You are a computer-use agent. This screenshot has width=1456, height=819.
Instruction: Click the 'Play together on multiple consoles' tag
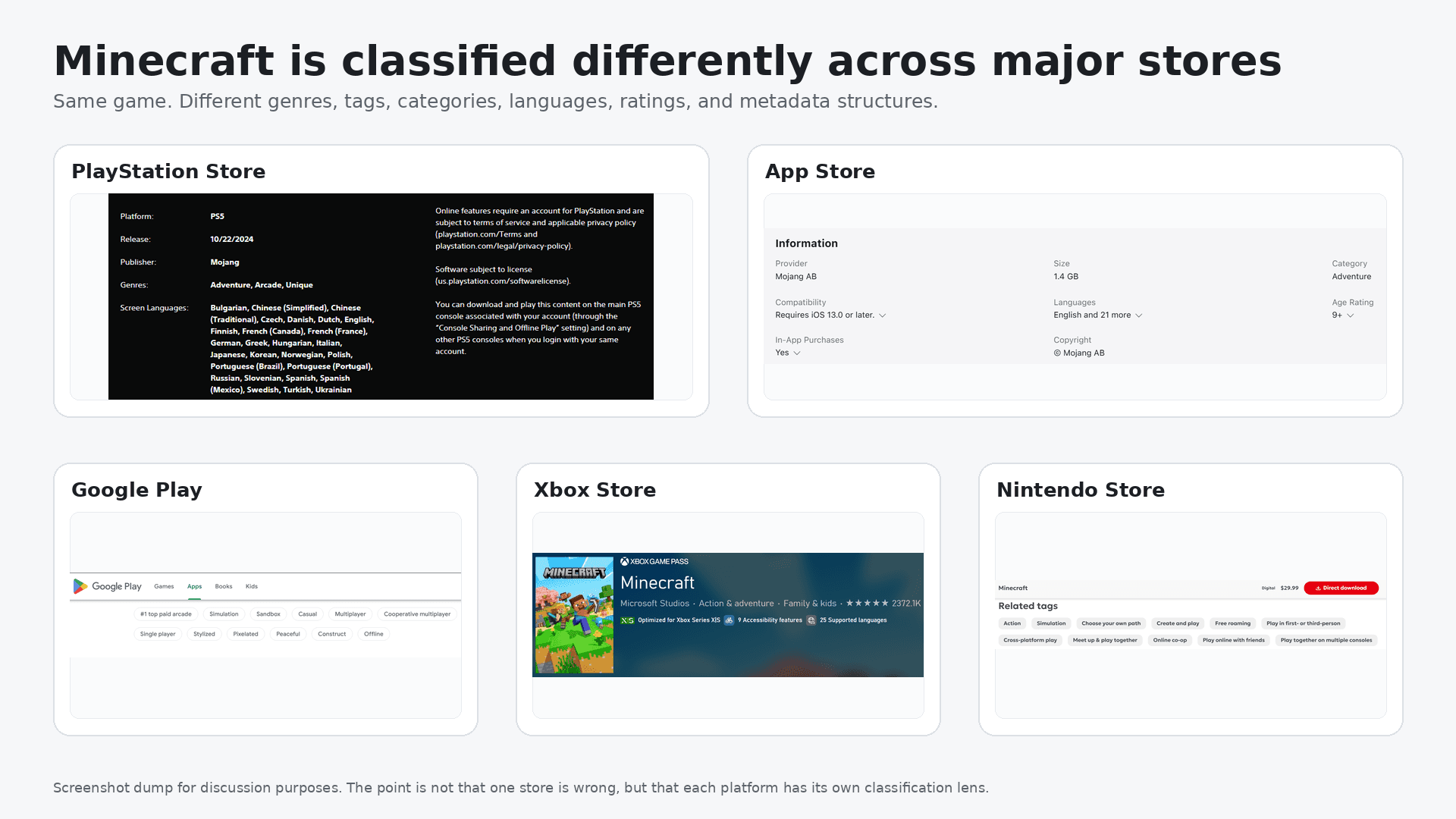[1326, 640]
